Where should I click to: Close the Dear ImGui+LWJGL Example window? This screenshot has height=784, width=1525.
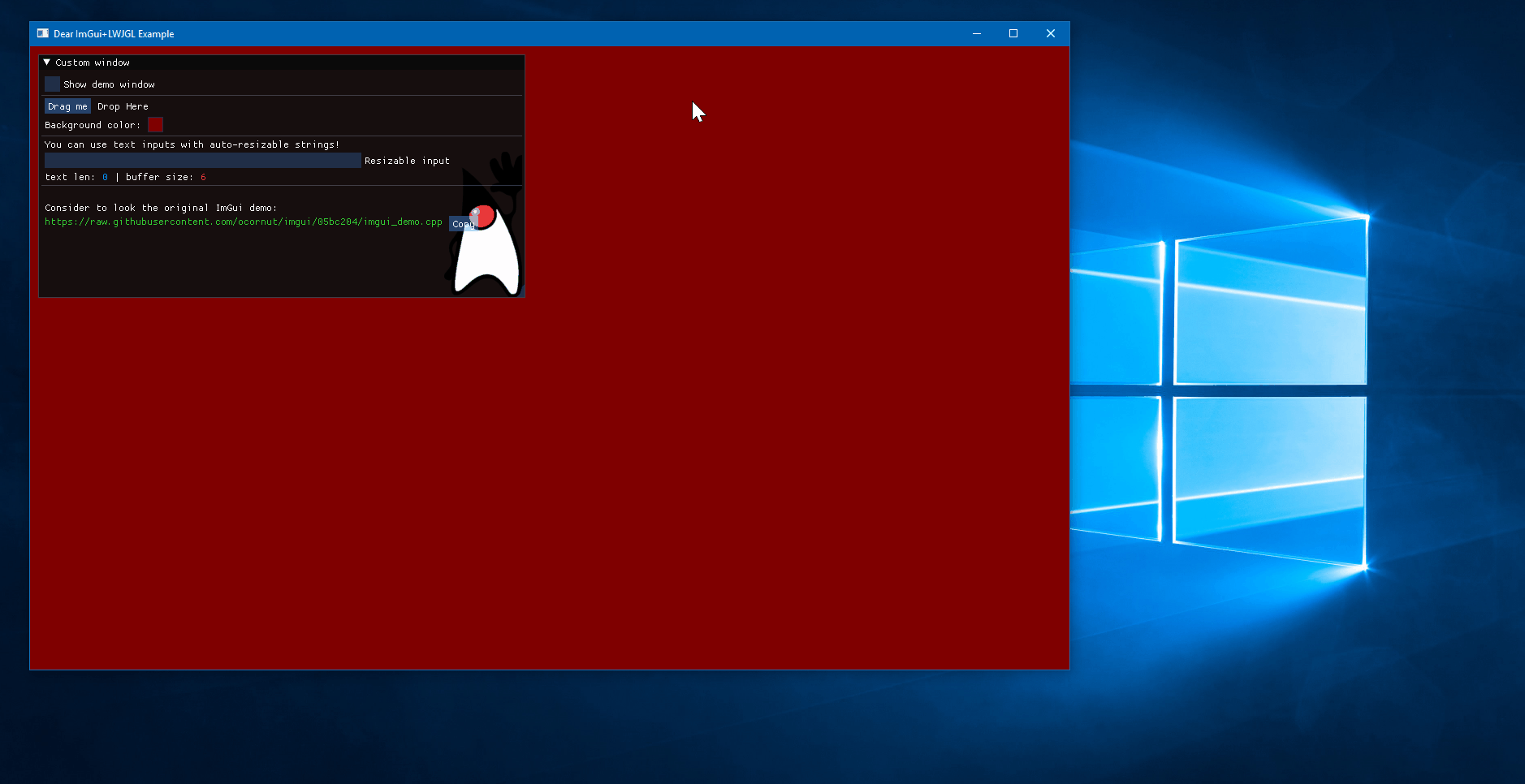click(x=1051, y=33)
